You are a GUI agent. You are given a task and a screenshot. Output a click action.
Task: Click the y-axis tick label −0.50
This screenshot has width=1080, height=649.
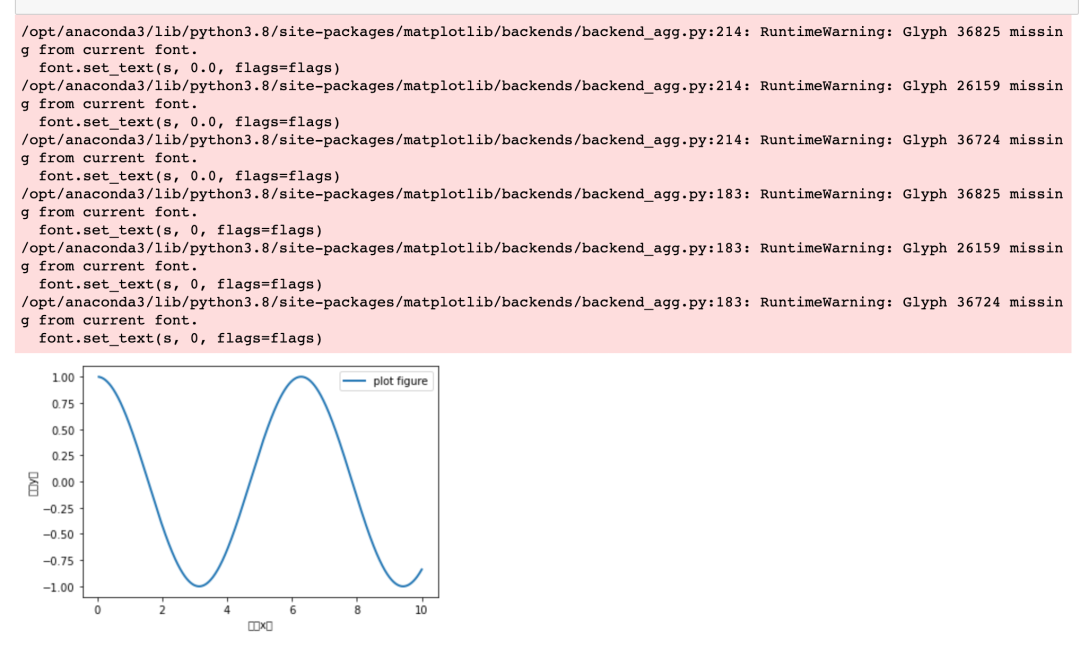[x=59, y=535]
